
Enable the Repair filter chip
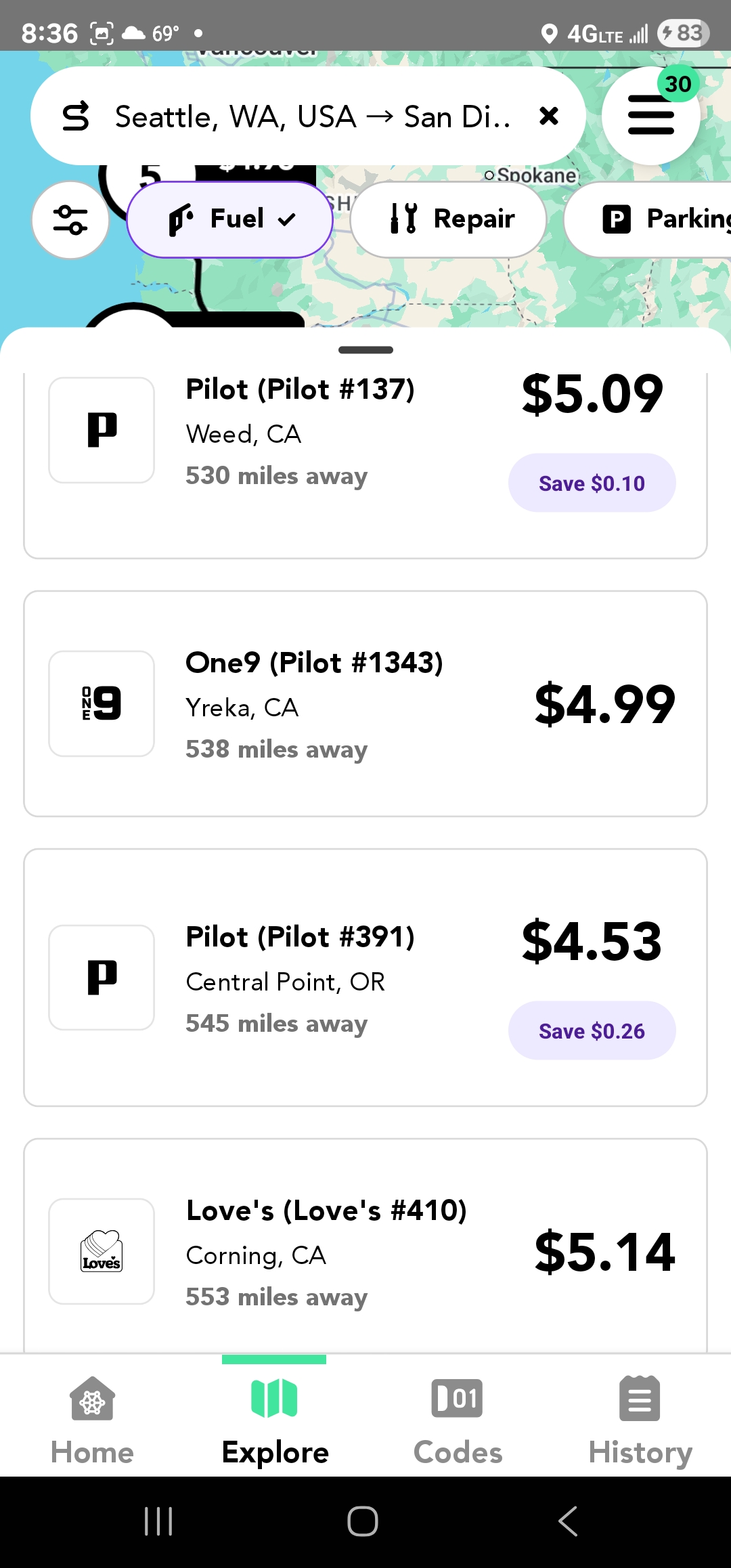pyautogui.click(x=448, y=219)
